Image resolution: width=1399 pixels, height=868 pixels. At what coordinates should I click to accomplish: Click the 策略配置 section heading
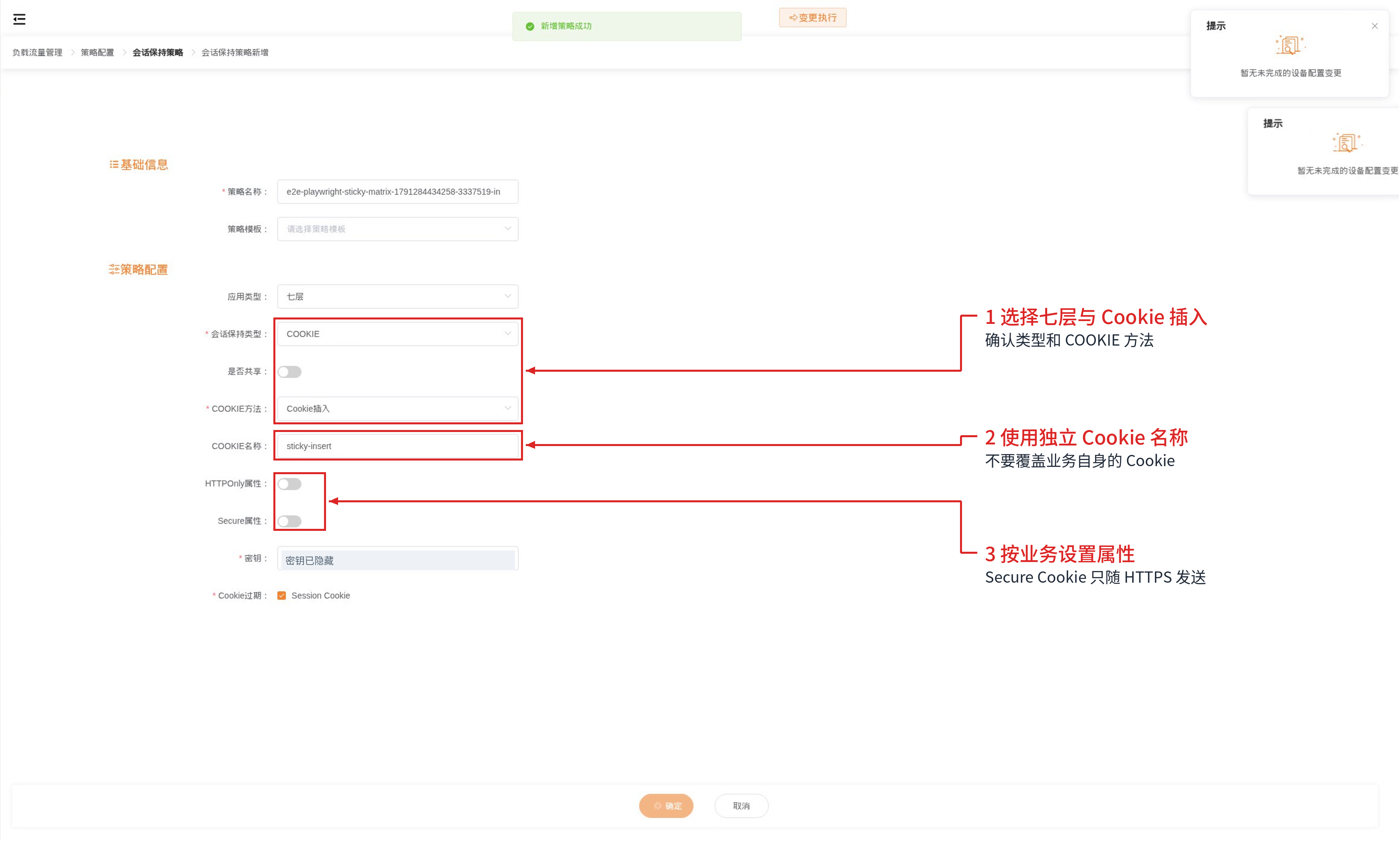(x=144, y=269)
